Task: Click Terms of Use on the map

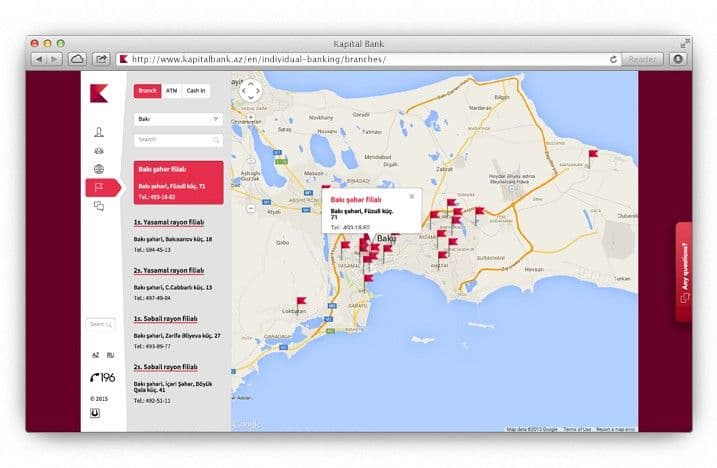Action: (577, 429)
